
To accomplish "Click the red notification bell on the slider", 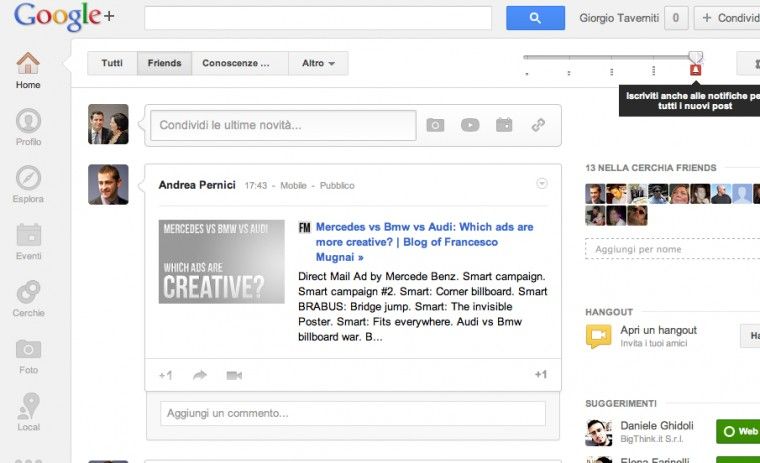I will tap(696, 70).
